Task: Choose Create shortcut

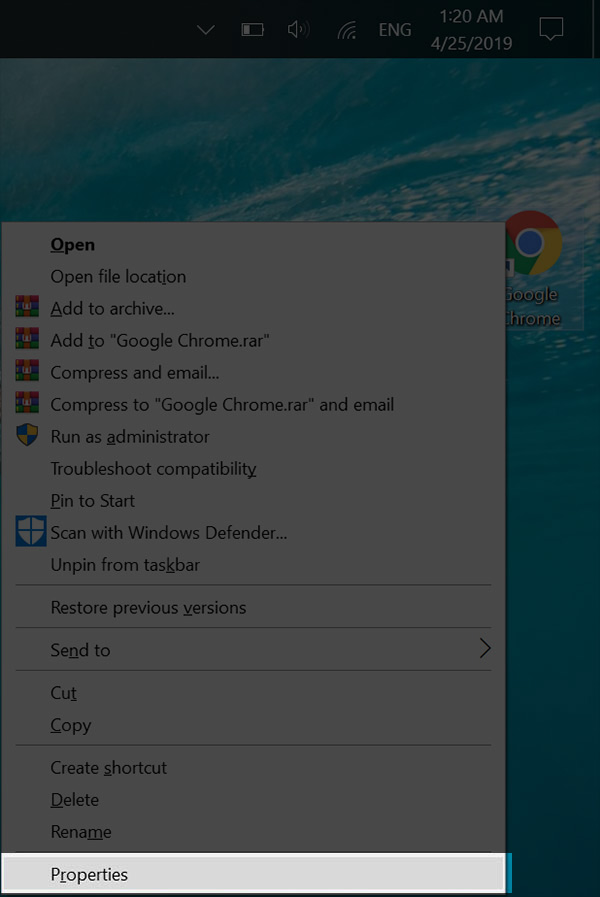Action: (x=253, y=768)
